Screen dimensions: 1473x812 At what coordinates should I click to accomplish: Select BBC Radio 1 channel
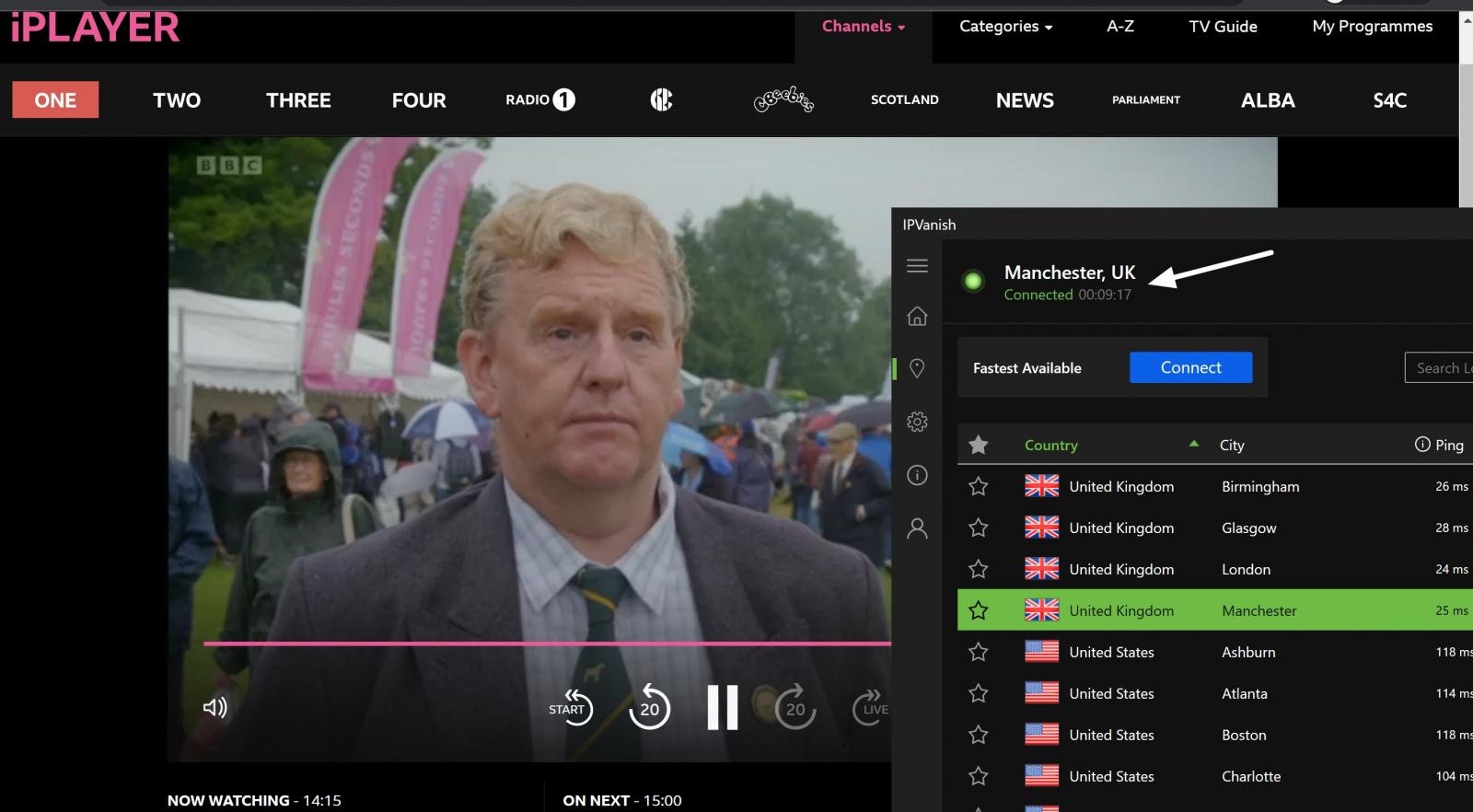pos(540,99)
